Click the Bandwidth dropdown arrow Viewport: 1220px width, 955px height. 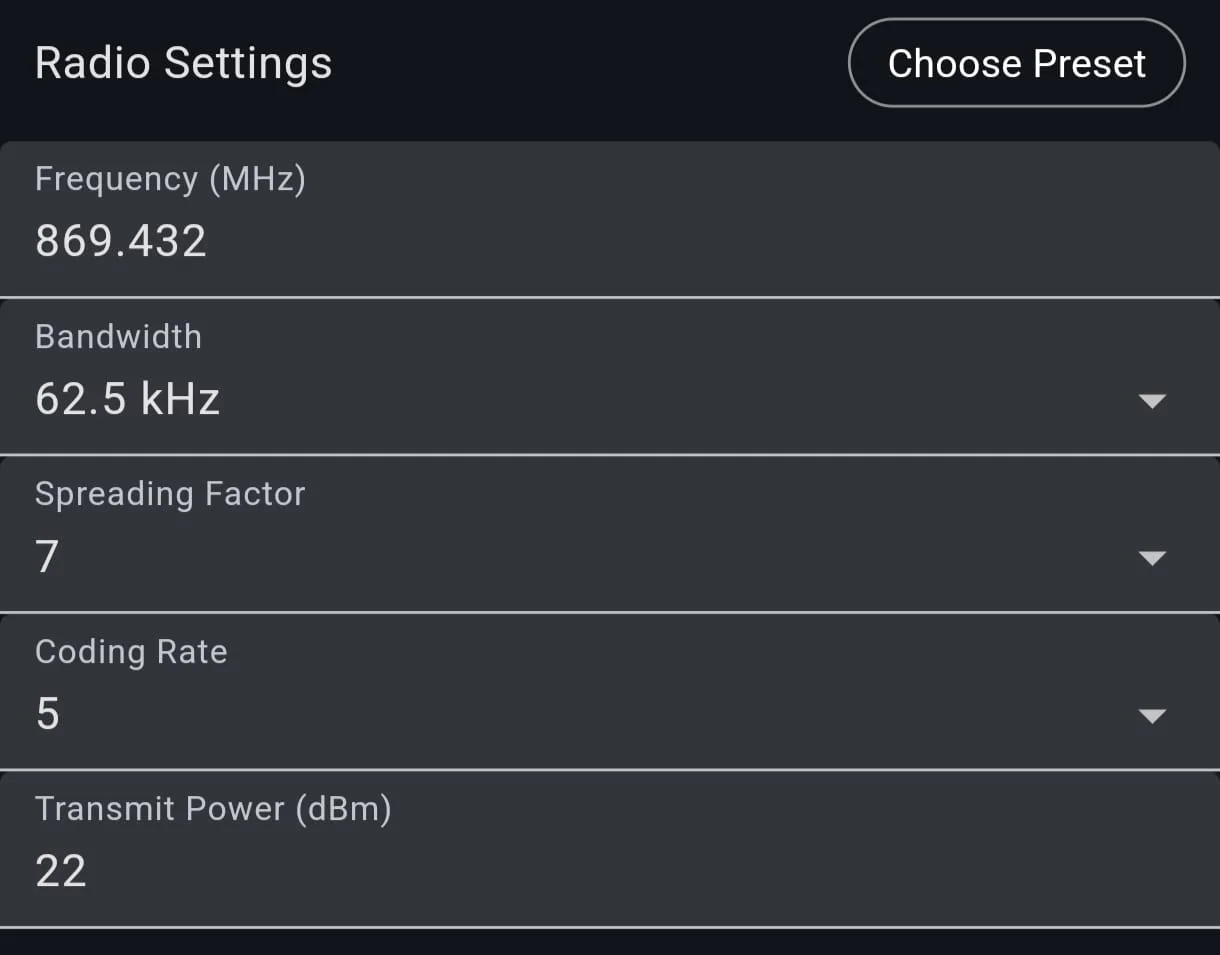pyautogui.click(x=1152, y=401)
